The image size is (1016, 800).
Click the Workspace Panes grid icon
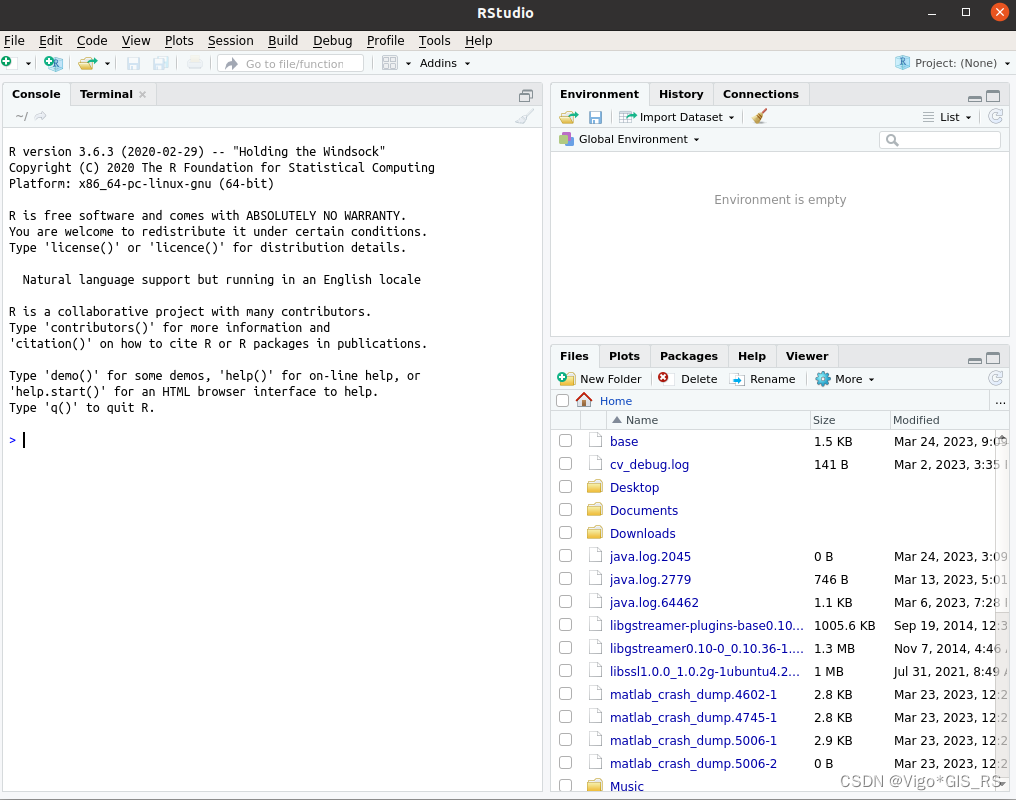point(389,63)
